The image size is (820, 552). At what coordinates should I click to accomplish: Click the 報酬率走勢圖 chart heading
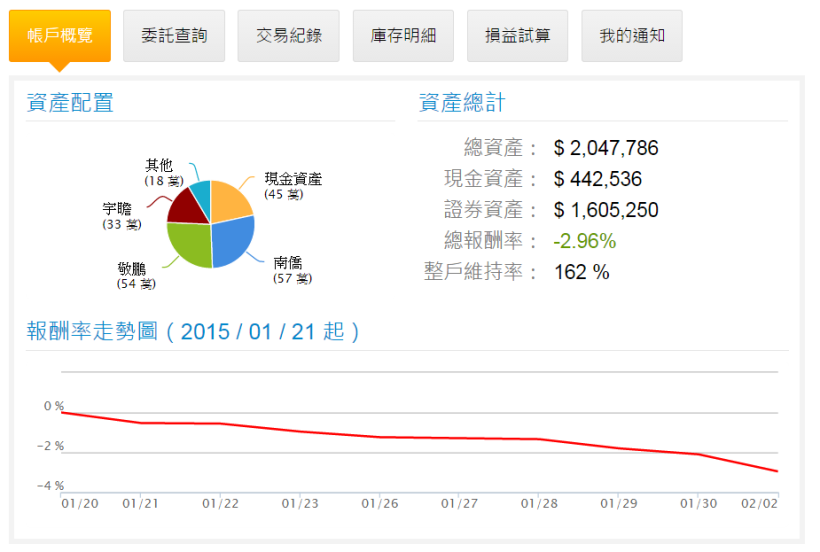193,331
